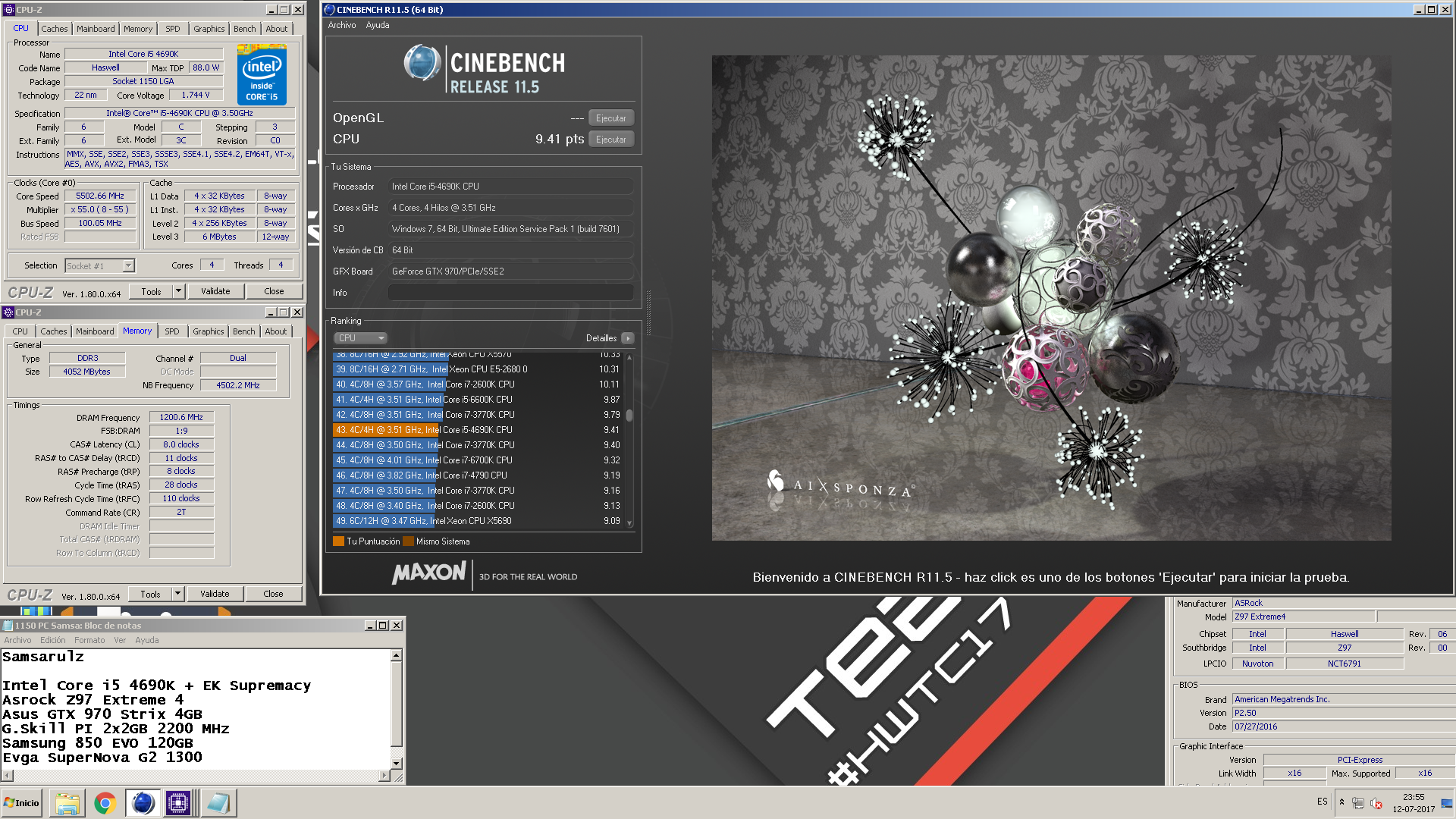Click the BIOS version P2.50 field
This screenshot has width=1456, height=819.
click(x=1342, y=714)
